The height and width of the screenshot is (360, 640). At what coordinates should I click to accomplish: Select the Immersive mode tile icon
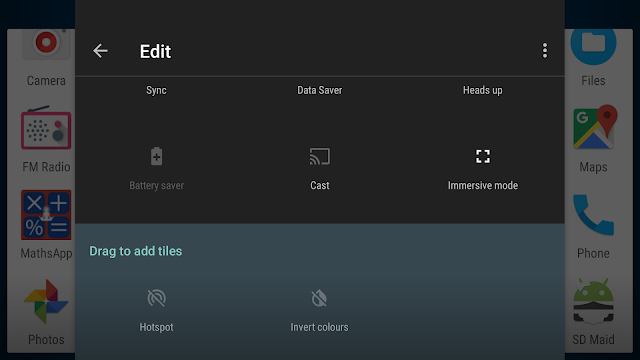coord(483,156)
